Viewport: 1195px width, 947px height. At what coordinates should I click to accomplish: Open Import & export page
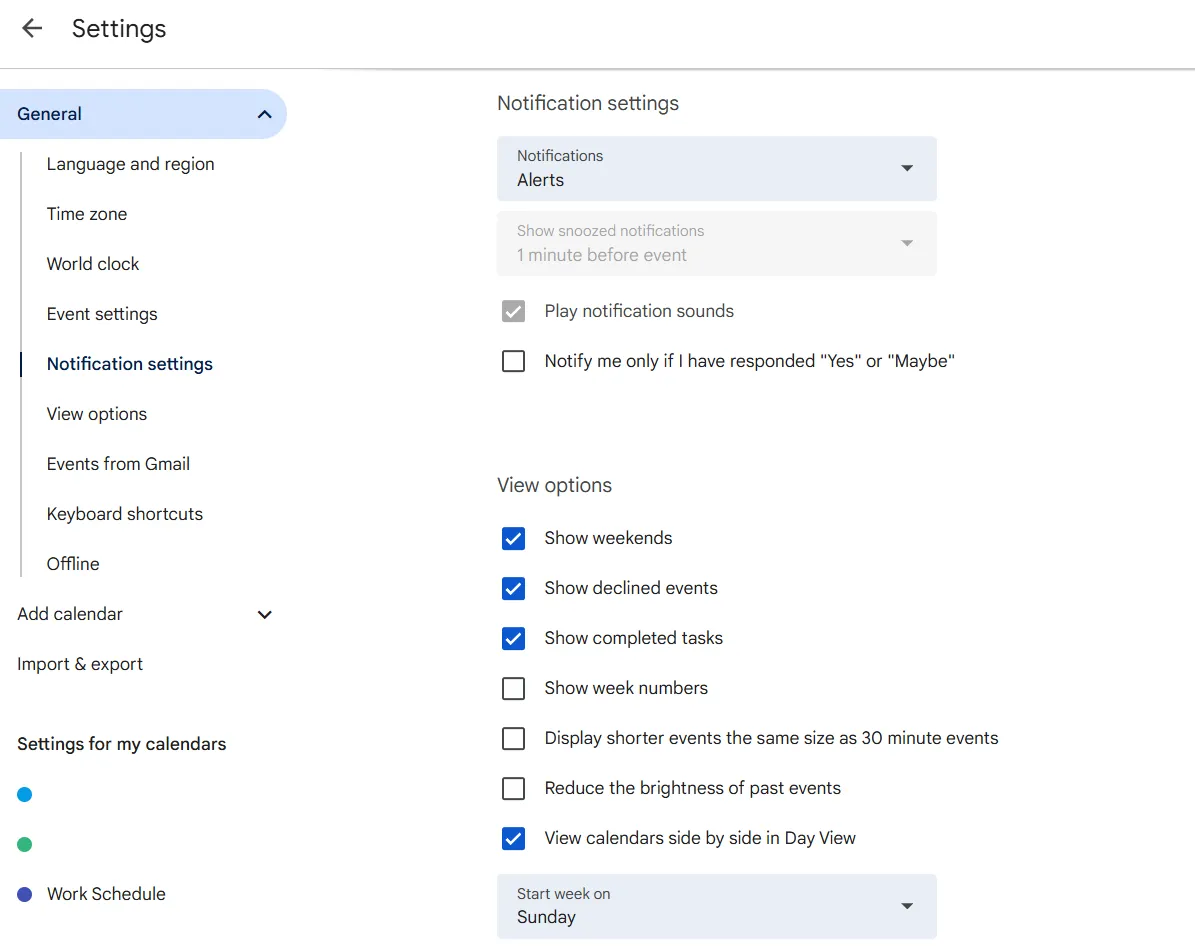click(79, 664)
